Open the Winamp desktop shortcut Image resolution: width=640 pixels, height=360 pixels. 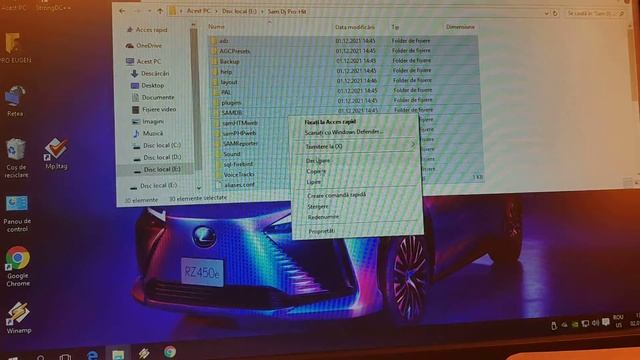click(18, 318)
